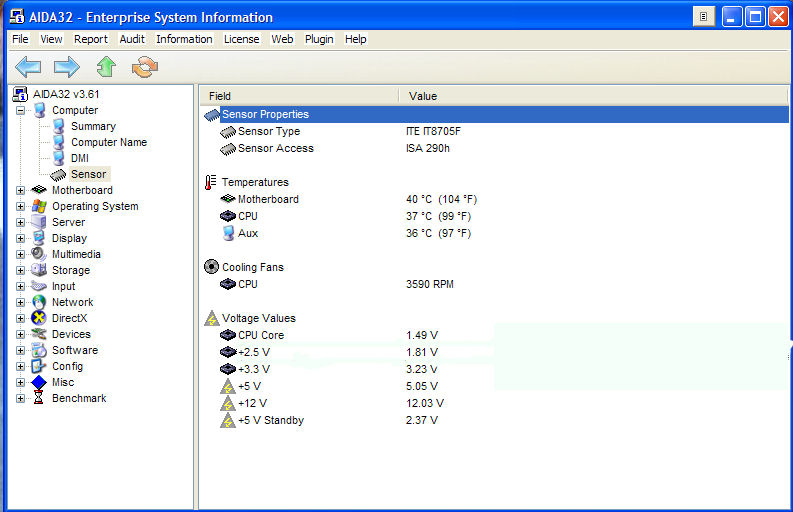The image size is (793, 512).
Task: Click the Display monitor icon in tree
Action: point(39,238)
